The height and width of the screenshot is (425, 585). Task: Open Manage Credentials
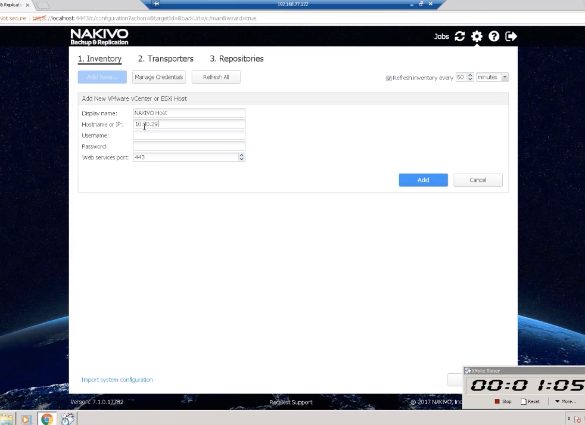click(x=159, y=77)
